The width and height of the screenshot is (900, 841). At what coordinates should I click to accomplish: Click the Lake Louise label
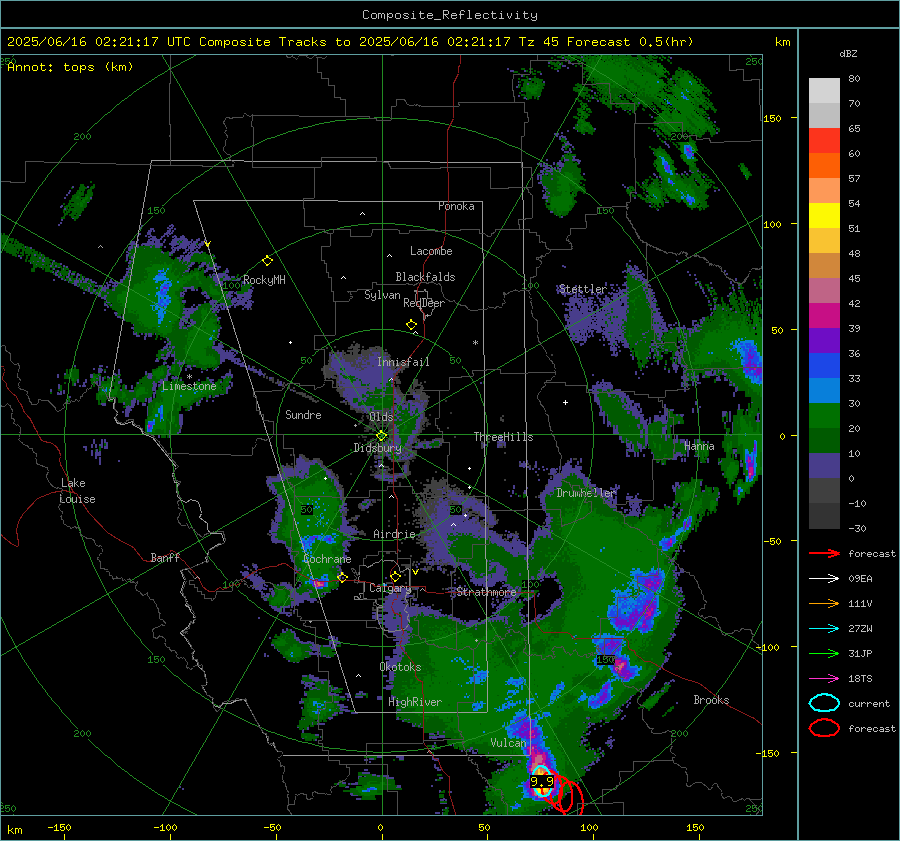(77, 491)
